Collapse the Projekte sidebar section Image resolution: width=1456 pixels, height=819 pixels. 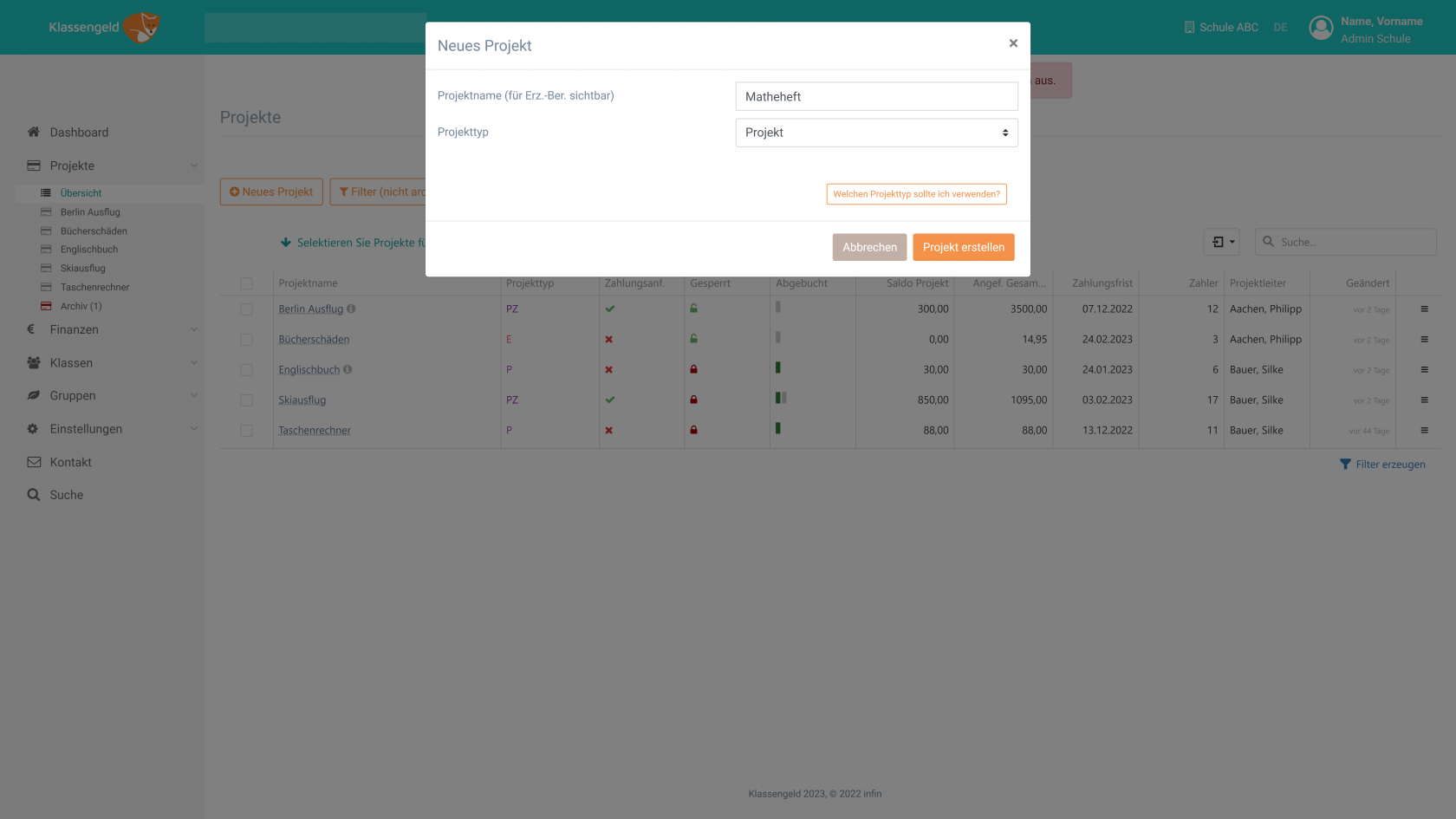point(194,166)
